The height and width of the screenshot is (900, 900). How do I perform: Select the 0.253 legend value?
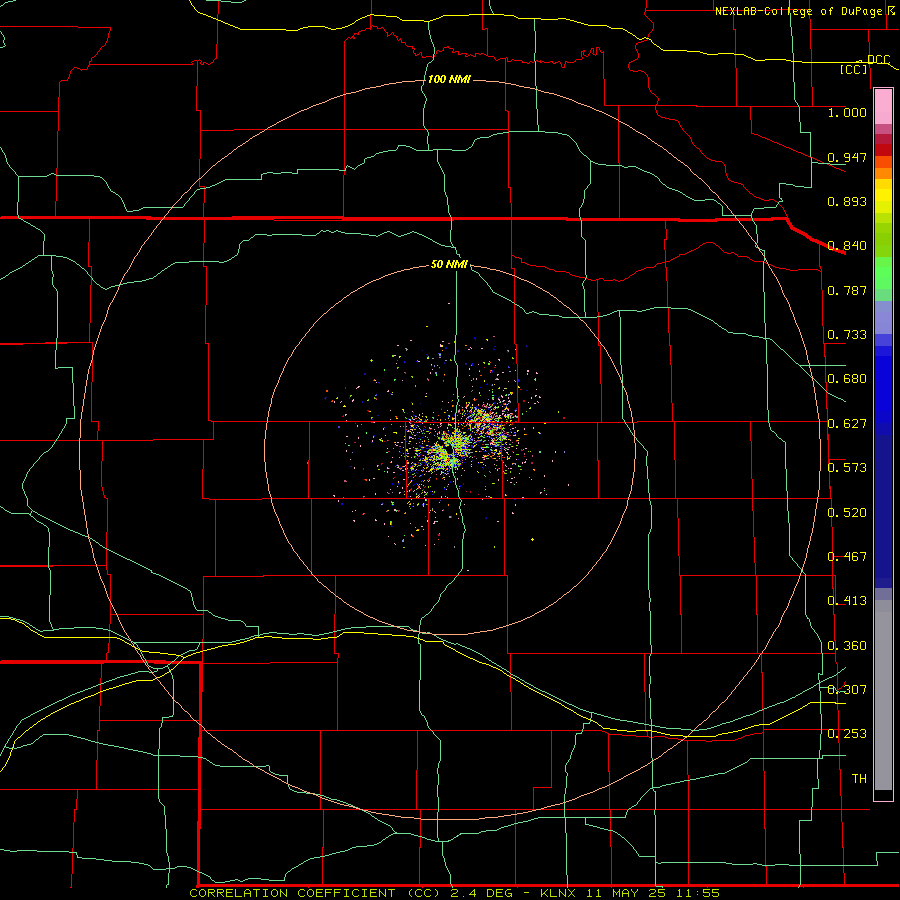847,734
